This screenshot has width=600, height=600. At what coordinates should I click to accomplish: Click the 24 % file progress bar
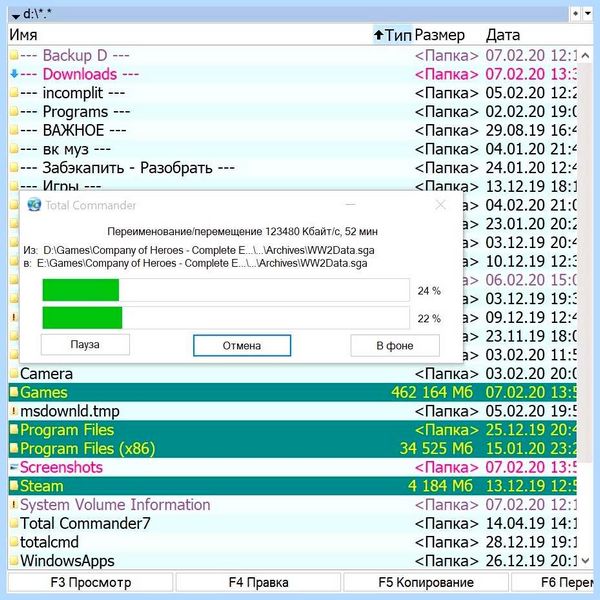[226, 290]
